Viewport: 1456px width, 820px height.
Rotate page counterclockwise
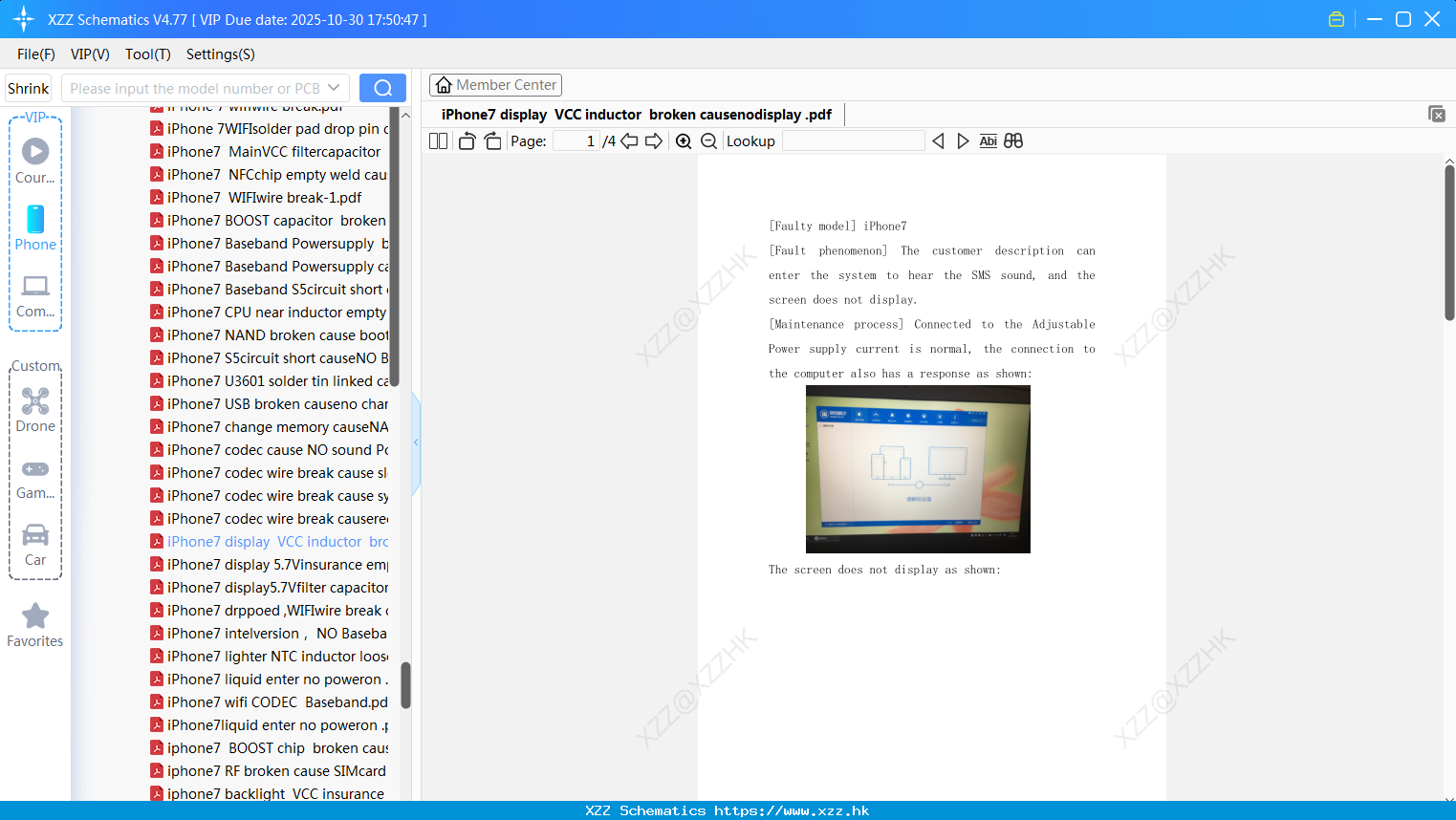467,140
